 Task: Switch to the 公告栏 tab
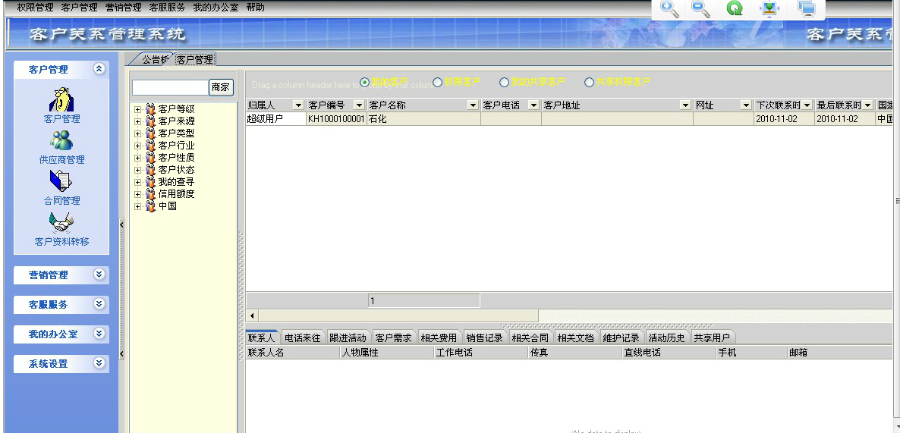[x=152, y=59]
